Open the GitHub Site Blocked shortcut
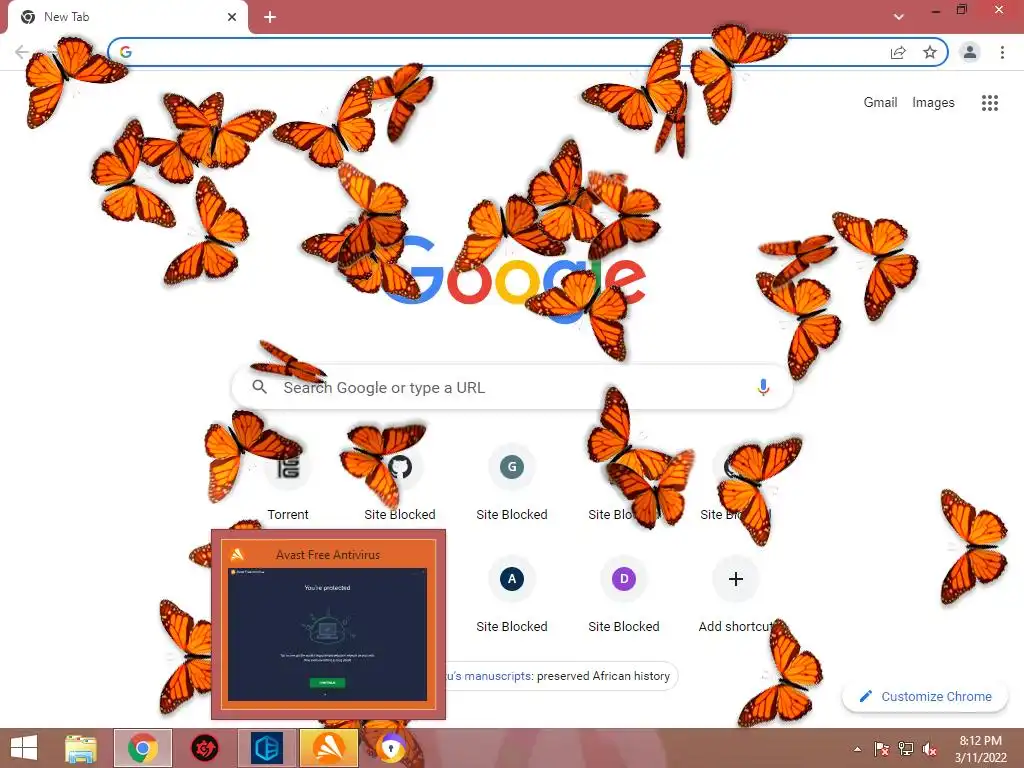Viewport: 1024px width, 768px height. [400, 482]
